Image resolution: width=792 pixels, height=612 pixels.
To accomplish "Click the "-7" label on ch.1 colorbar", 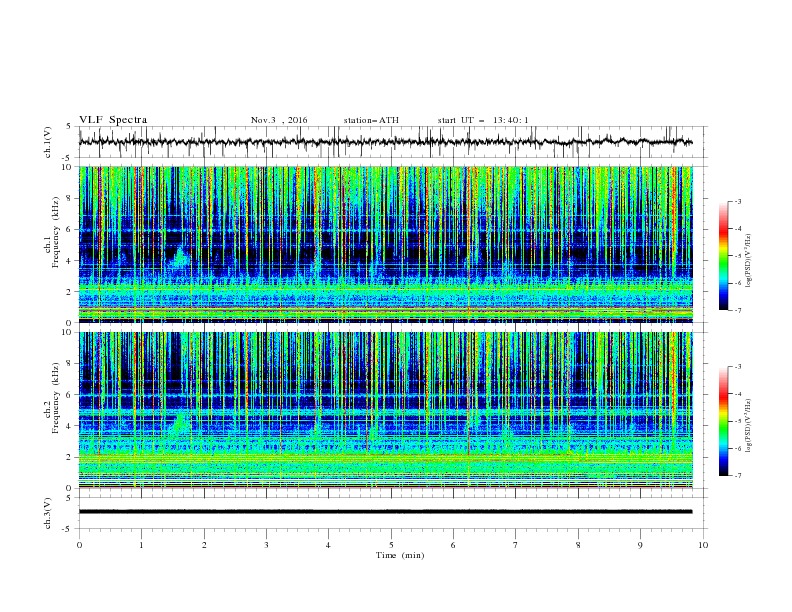I will click(x=738, y=310).
